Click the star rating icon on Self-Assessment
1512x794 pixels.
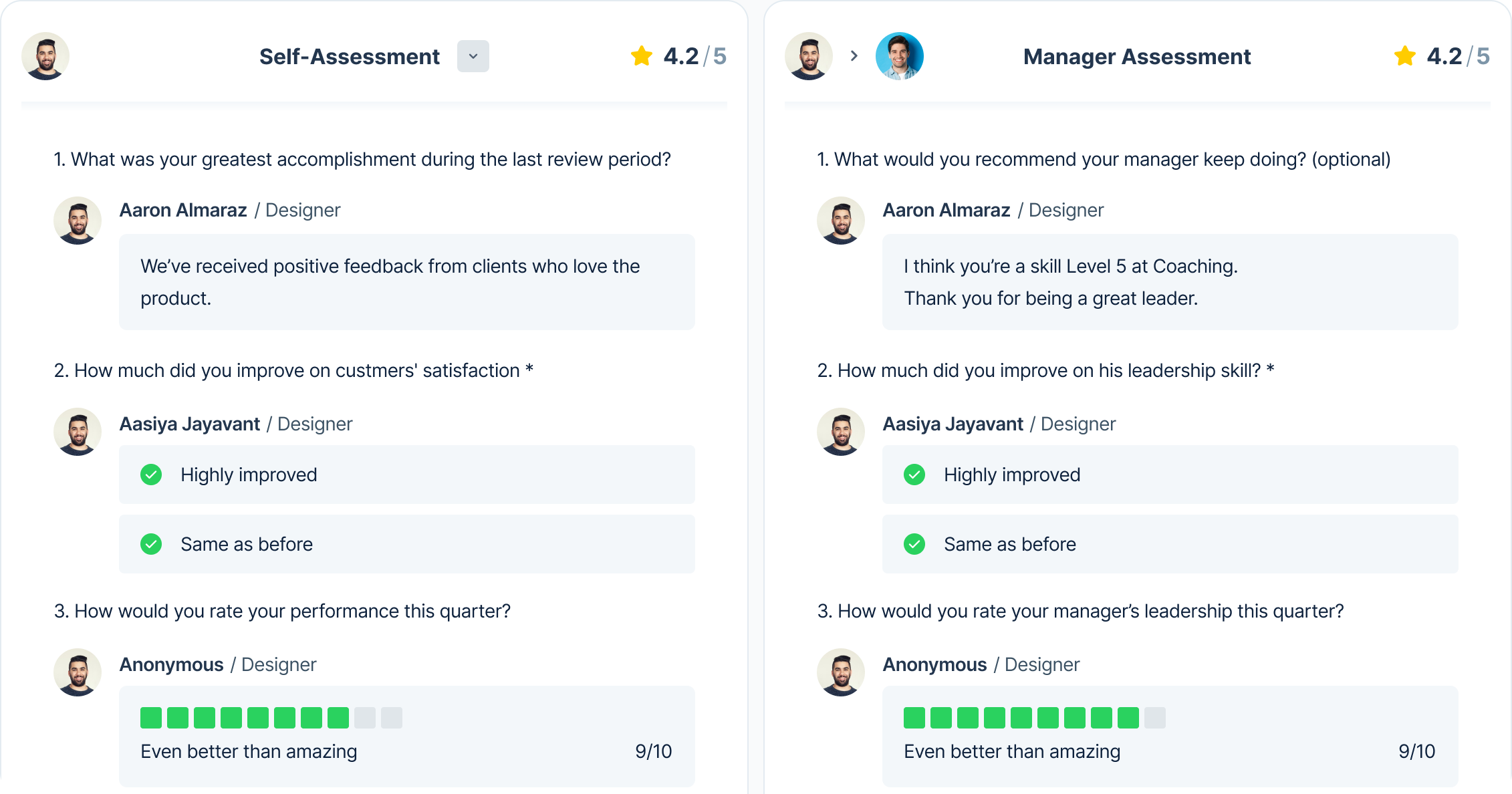point(642,56)
